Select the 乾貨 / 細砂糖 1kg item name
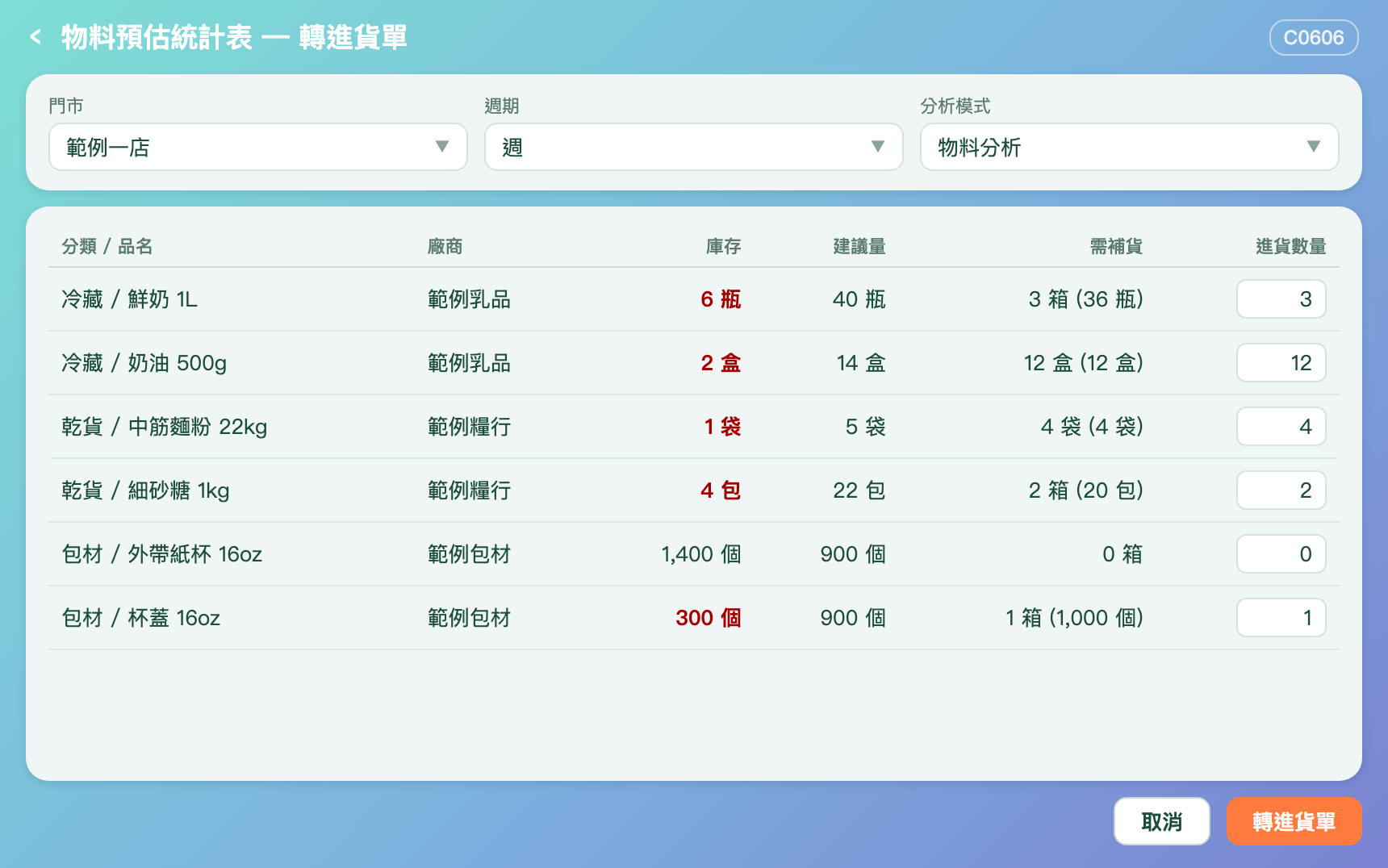The width and height of the screenshot is (1388, 868). [145, 490]
